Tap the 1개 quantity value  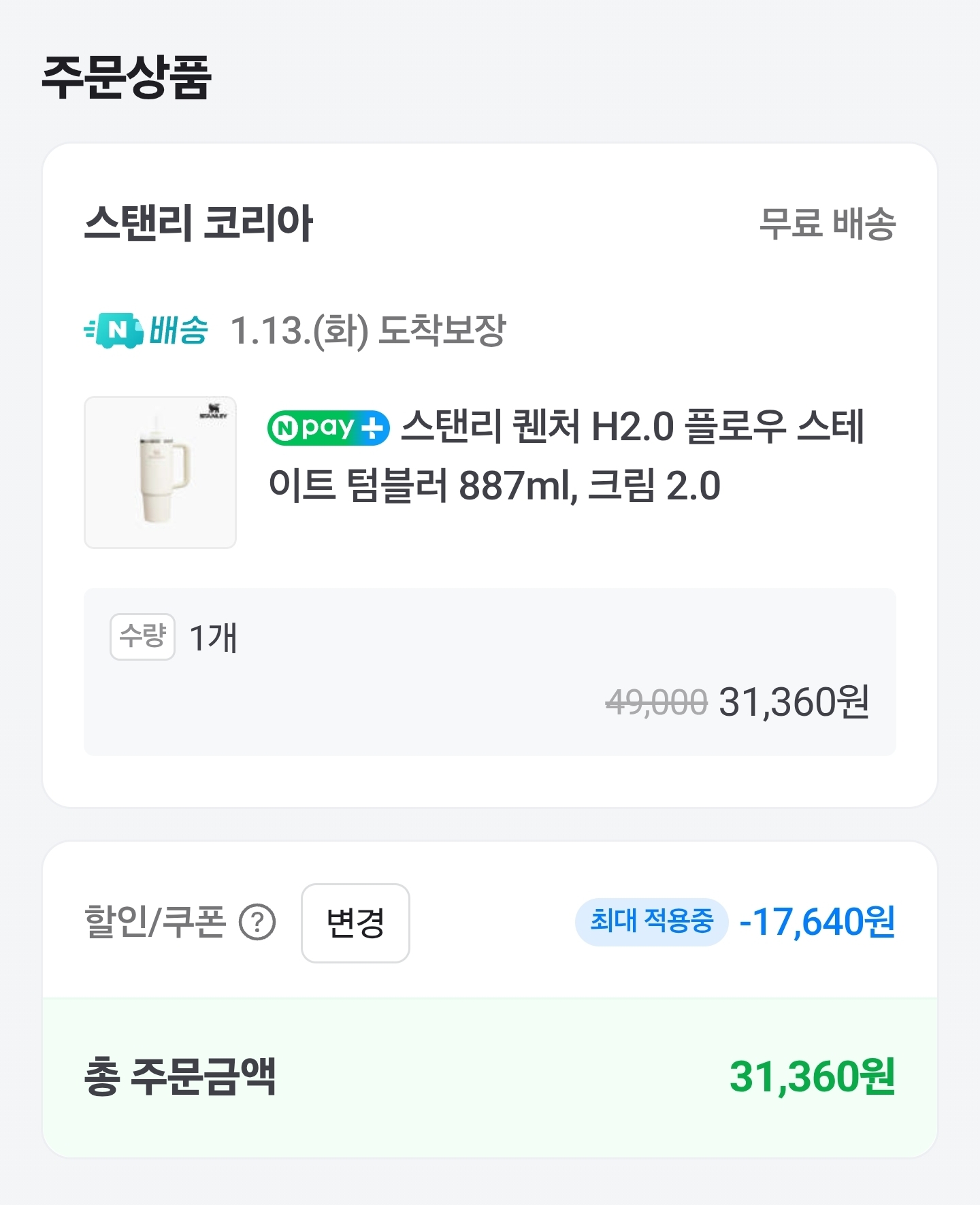point(213,638)
